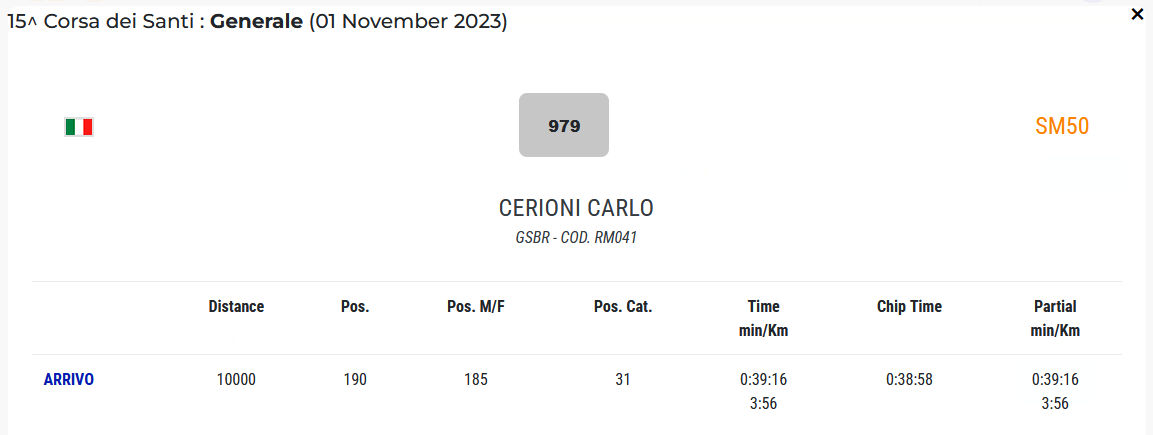Click the Partial min/Km column header
This screenshot has width=1153, height=435.
pos(1055,317)
